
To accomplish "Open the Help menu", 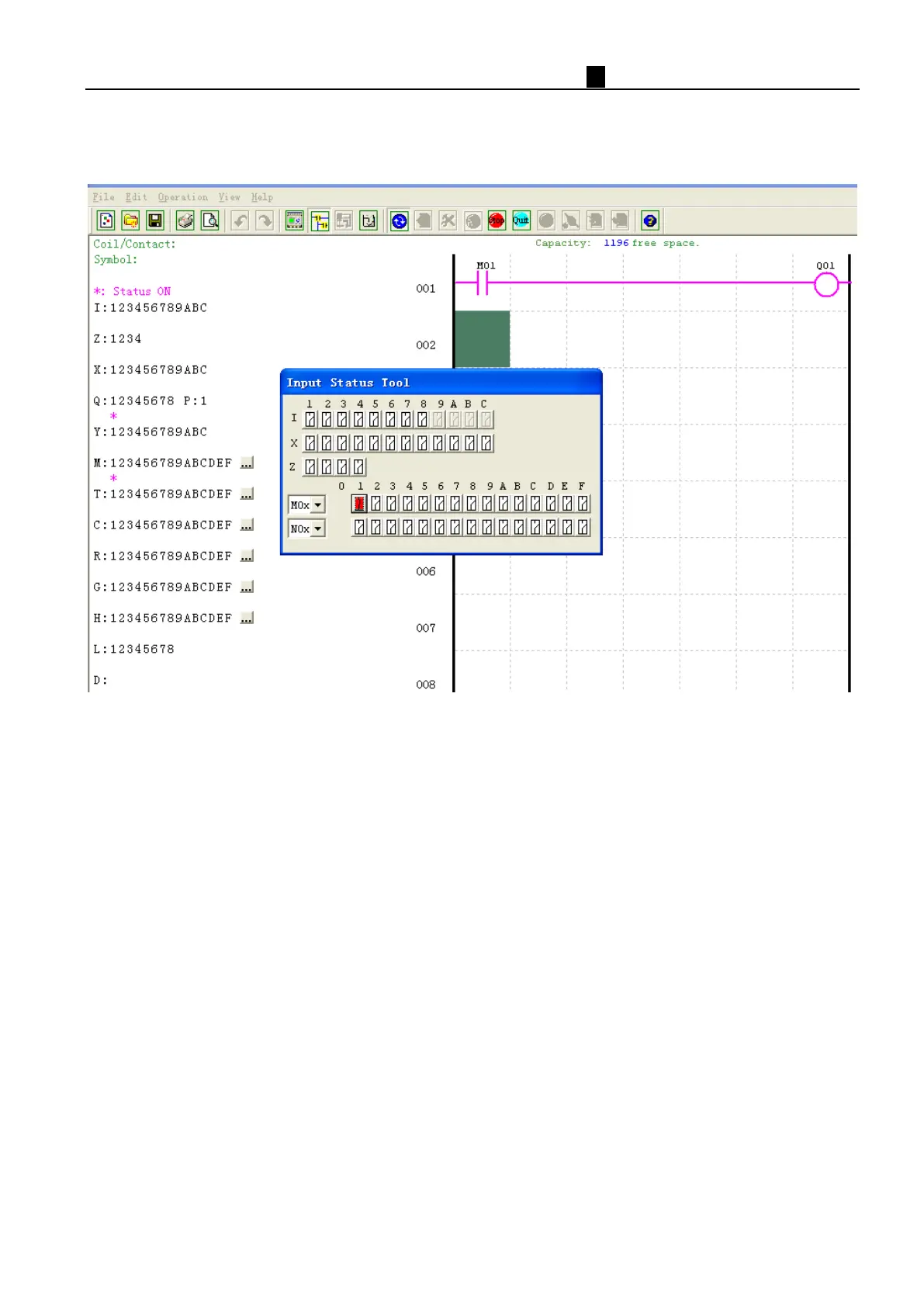I will (262, 197).
